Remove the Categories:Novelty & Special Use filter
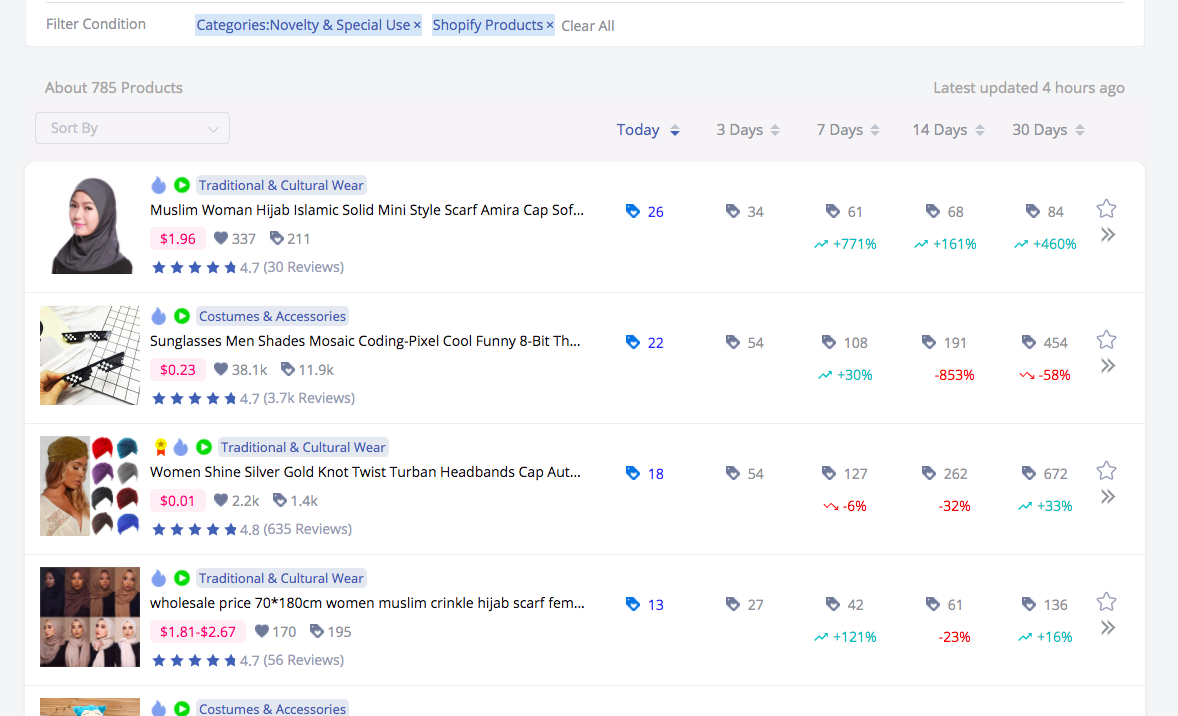The width and height of the screenshot is (1178, 716). click(x=417, y=25)
